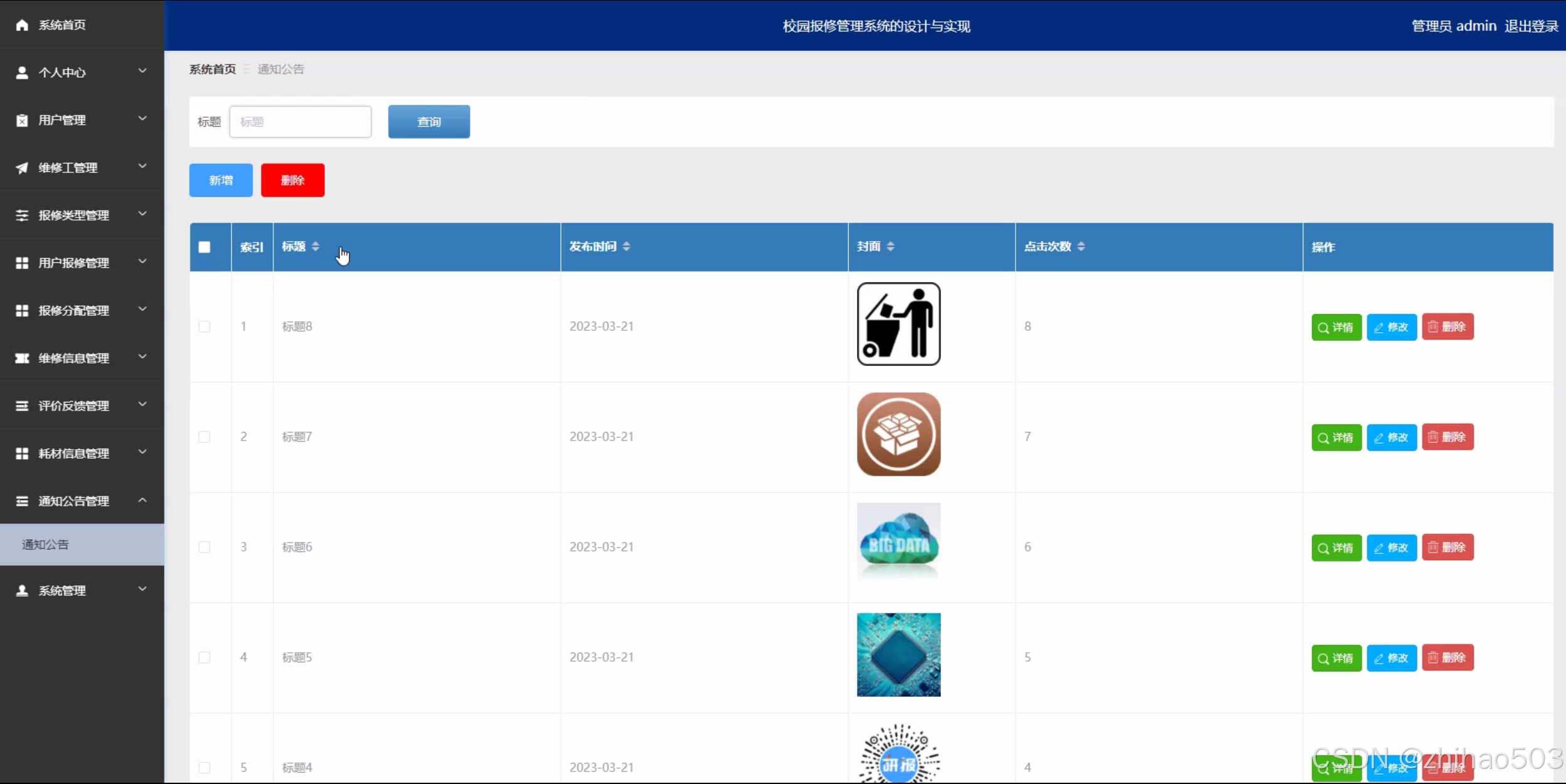1566x784 pixels.
Task: Click the sort arrows on 标题 column
Action: 315,247
